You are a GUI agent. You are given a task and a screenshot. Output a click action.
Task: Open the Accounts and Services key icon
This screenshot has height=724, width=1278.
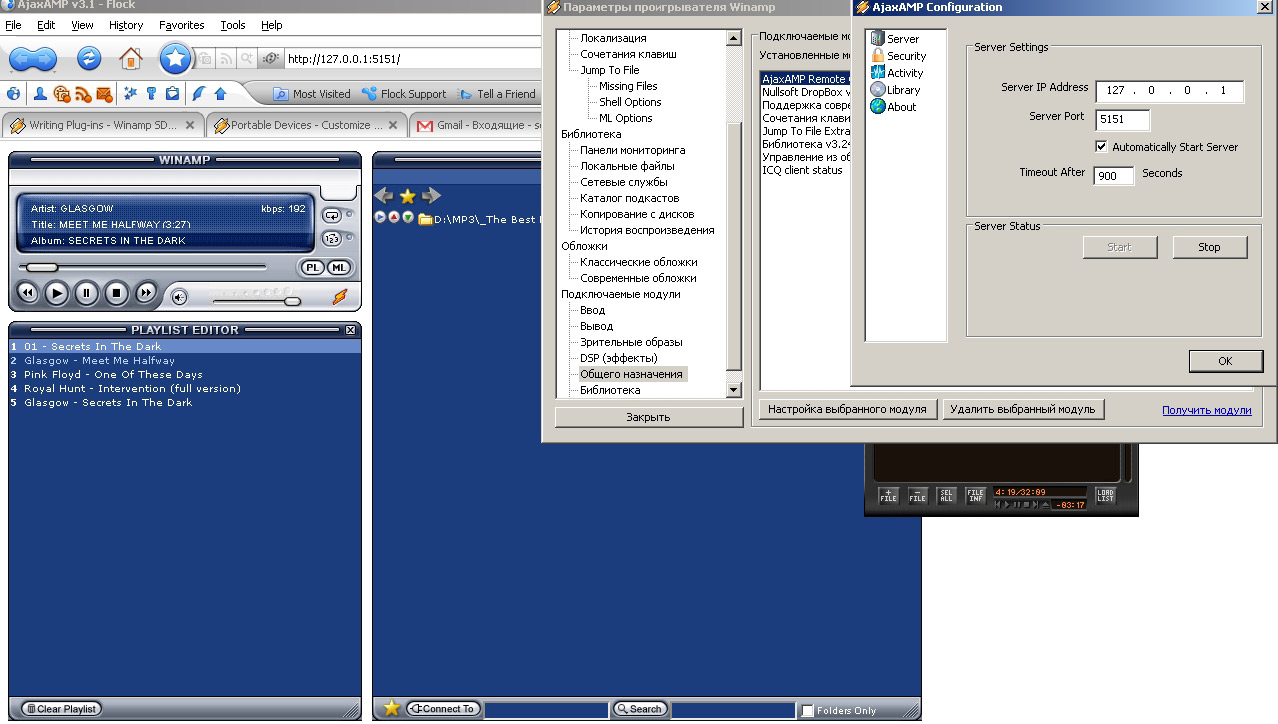[x=152, y=94]
